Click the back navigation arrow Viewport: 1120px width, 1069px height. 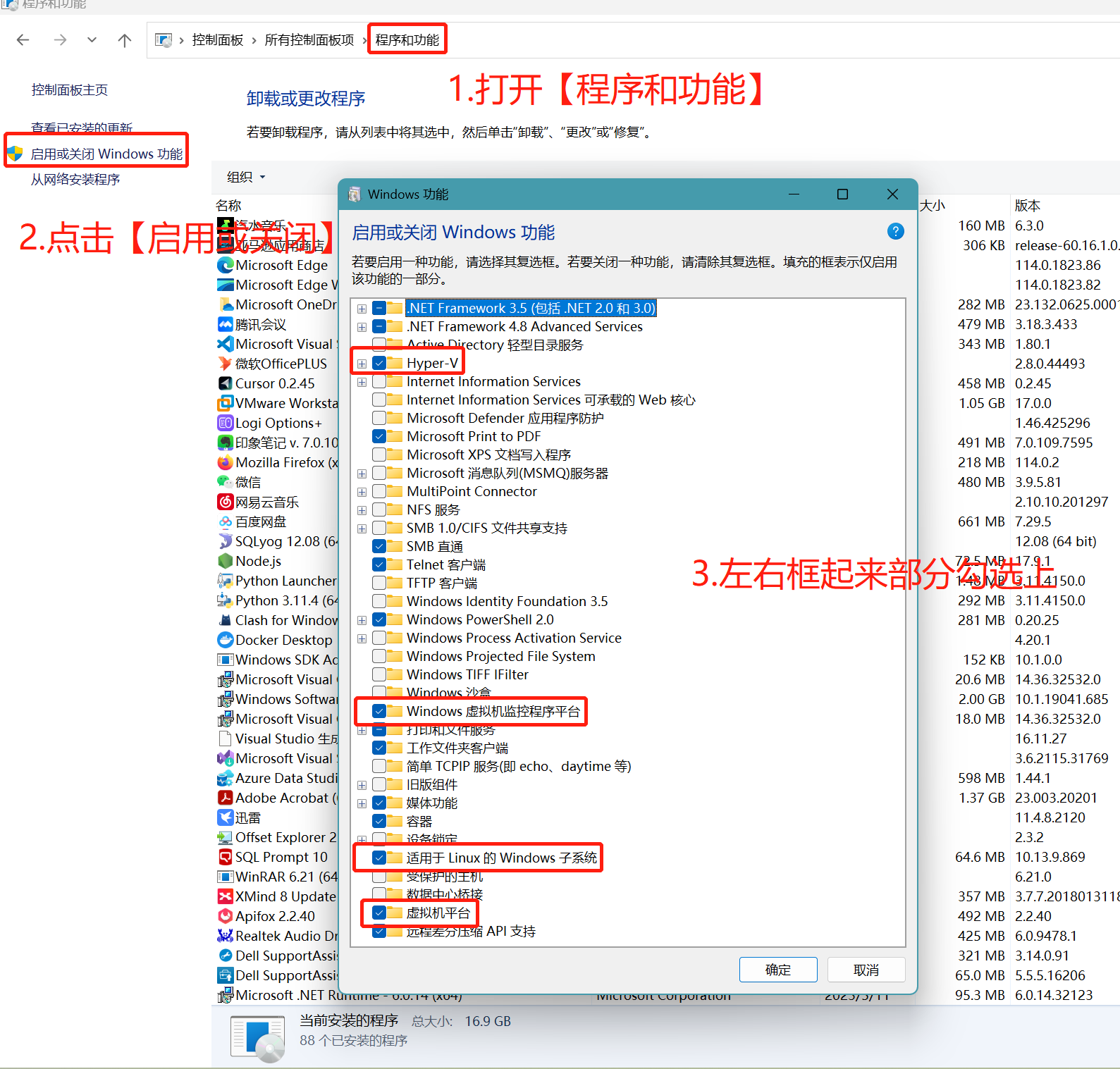[23, 40]
